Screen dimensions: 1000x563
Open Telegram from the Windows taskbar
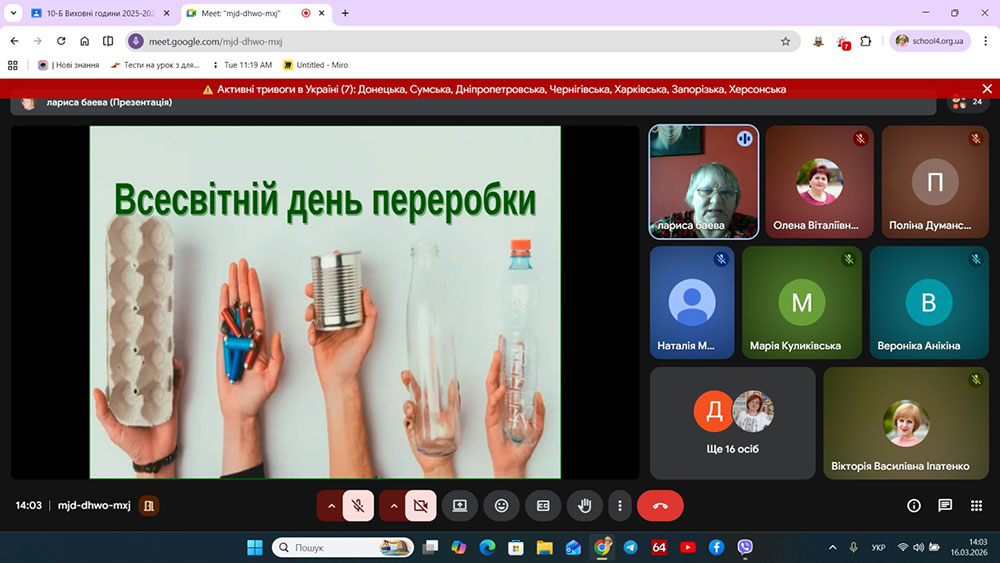tap(630, 547)
